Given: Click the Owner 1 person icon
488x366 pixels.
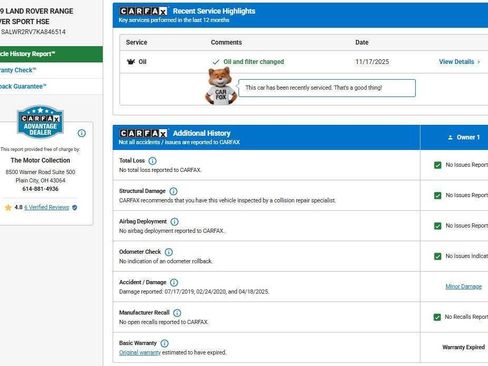Looking at the screenshot, I should pyautogui.click(x=450, y=137).
